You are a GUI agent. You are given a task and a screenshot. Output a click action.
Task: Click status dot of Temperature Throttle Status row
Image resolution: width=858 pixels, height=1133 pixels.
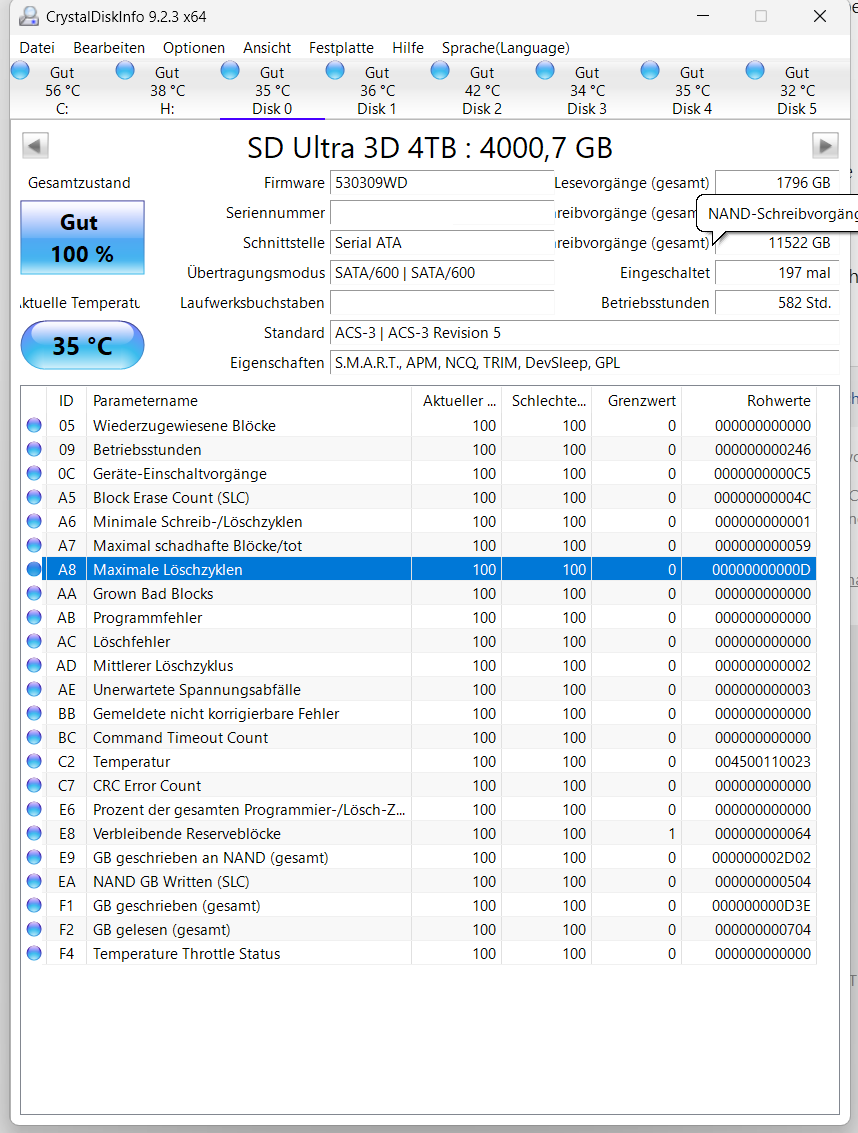(34, 953)
